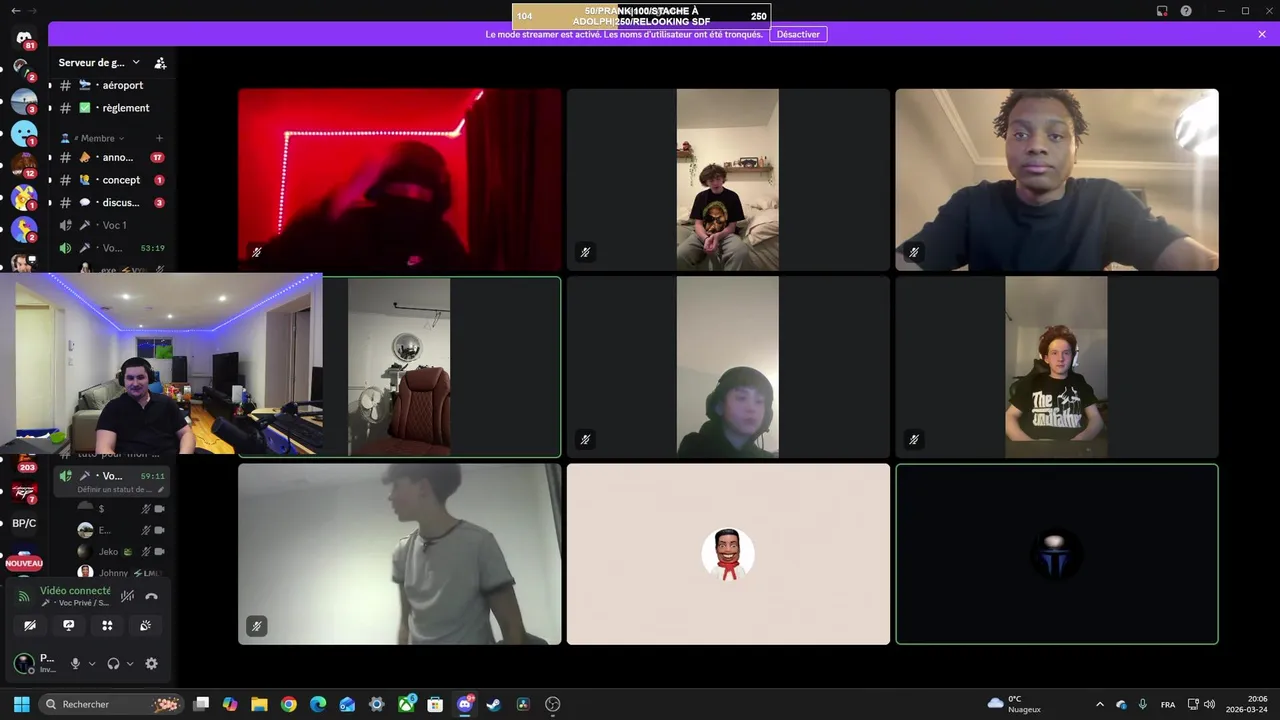Click the Windows Rechercher search box
The height and width of the screenshot is (720, 1280).
(x=112, y=704)
